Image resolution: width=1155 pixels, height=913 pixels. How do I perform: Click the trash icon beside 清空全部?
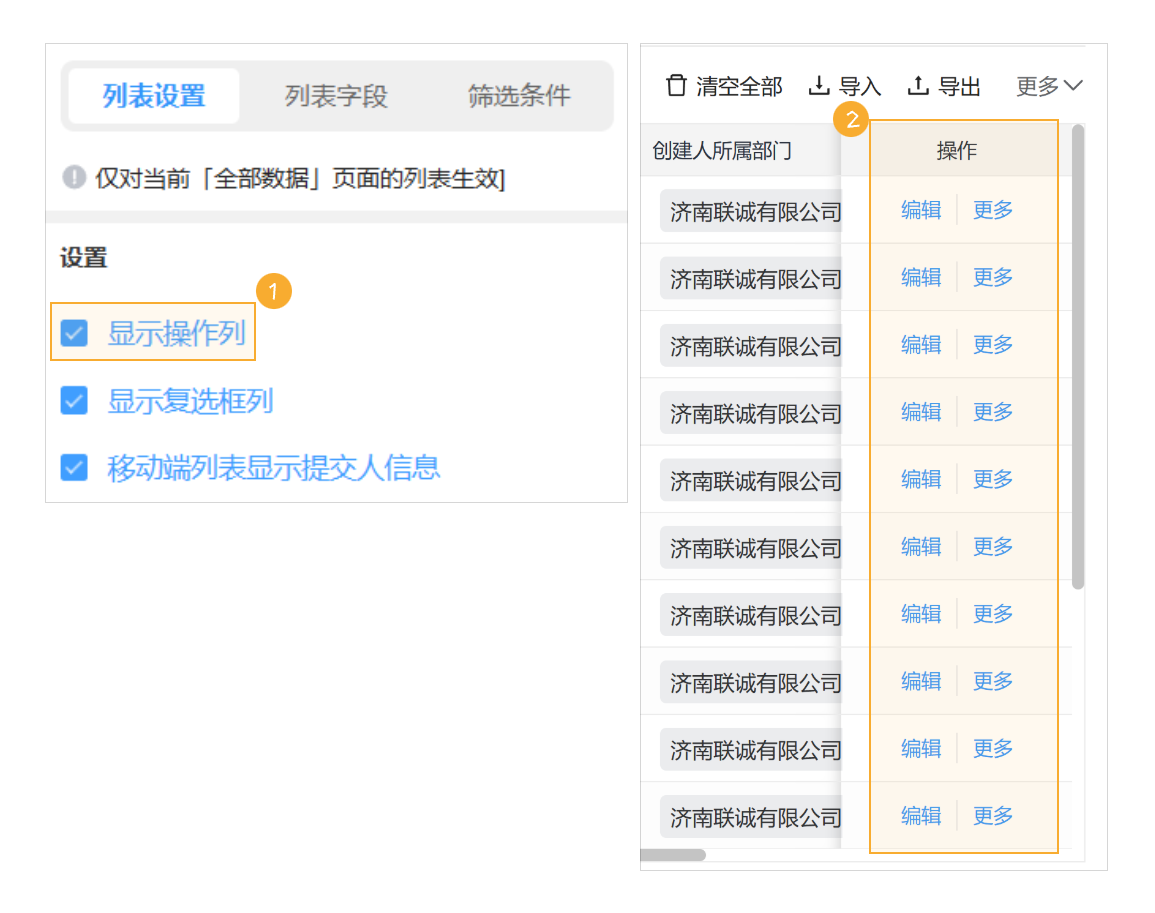(676, 87)
